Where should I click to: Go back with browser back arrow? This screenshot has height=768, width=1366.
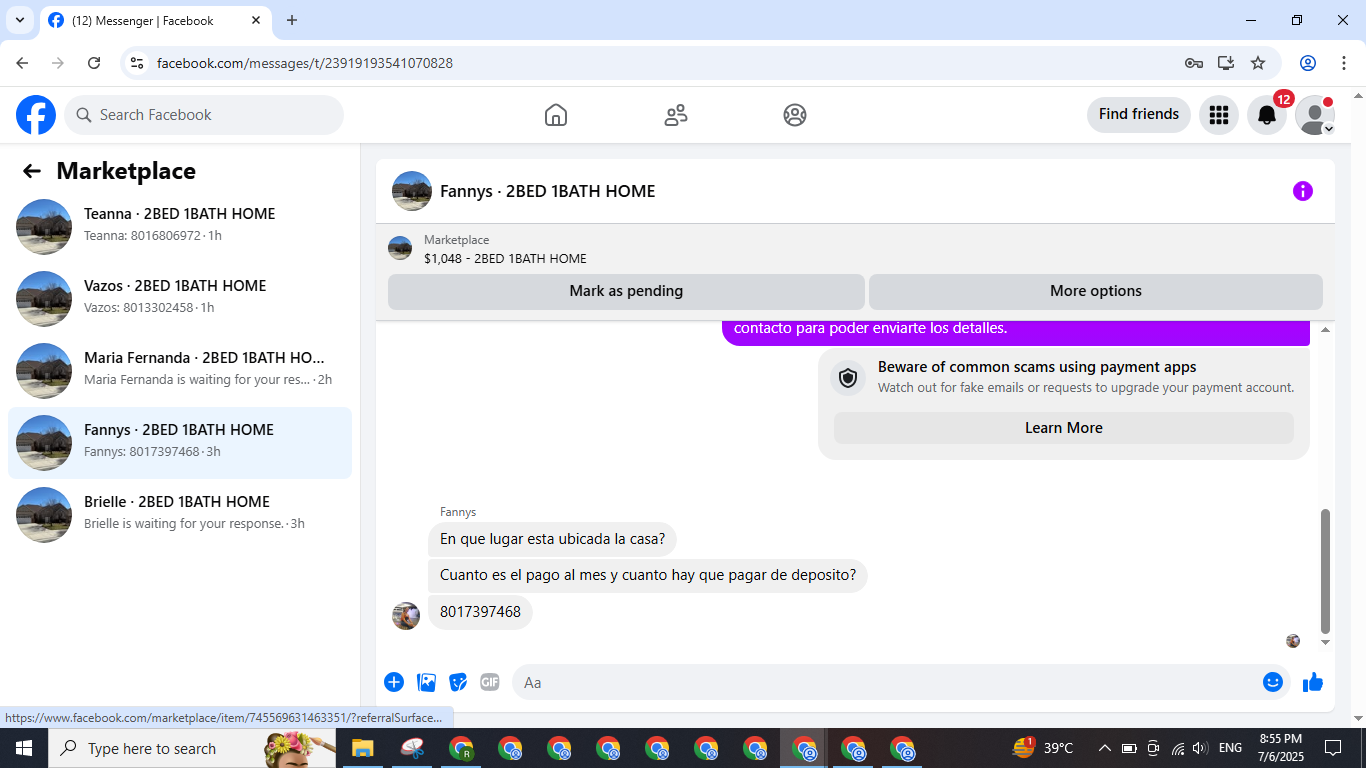point(22,63)
